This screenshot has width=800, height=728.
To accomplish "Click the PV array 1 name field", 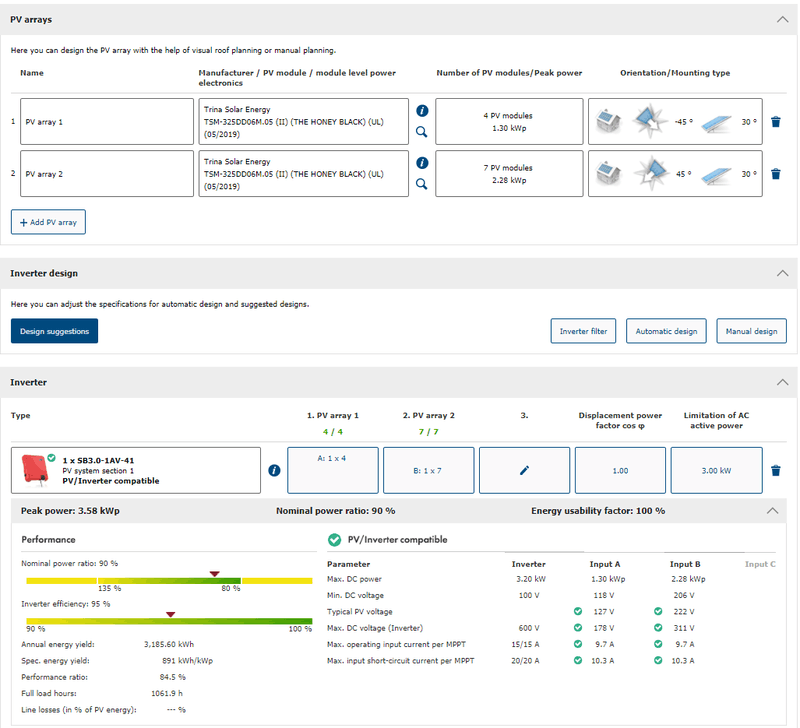I will click(x=107, y=122).
